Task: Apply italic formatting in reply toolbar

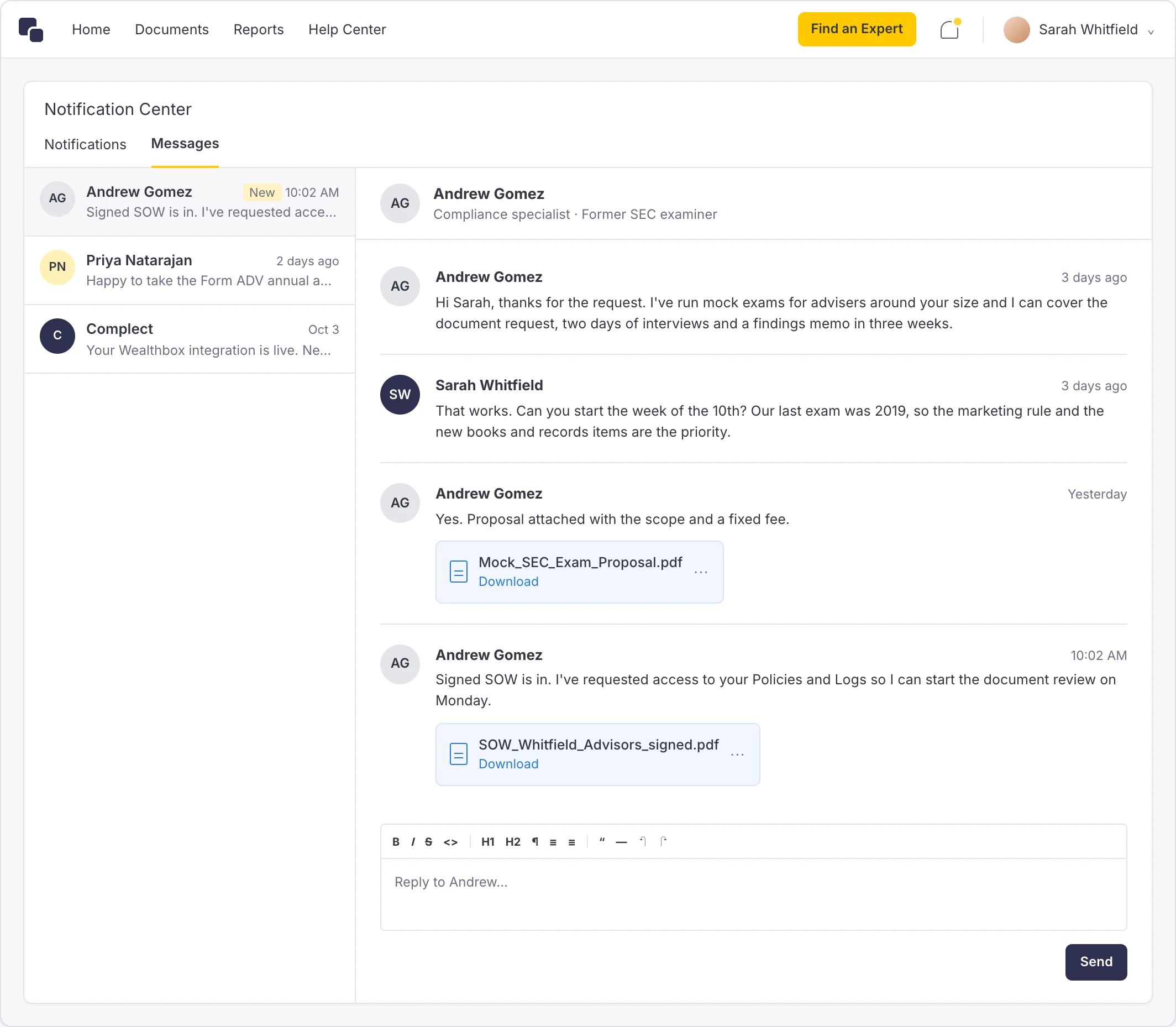Action: click(413, 842)
